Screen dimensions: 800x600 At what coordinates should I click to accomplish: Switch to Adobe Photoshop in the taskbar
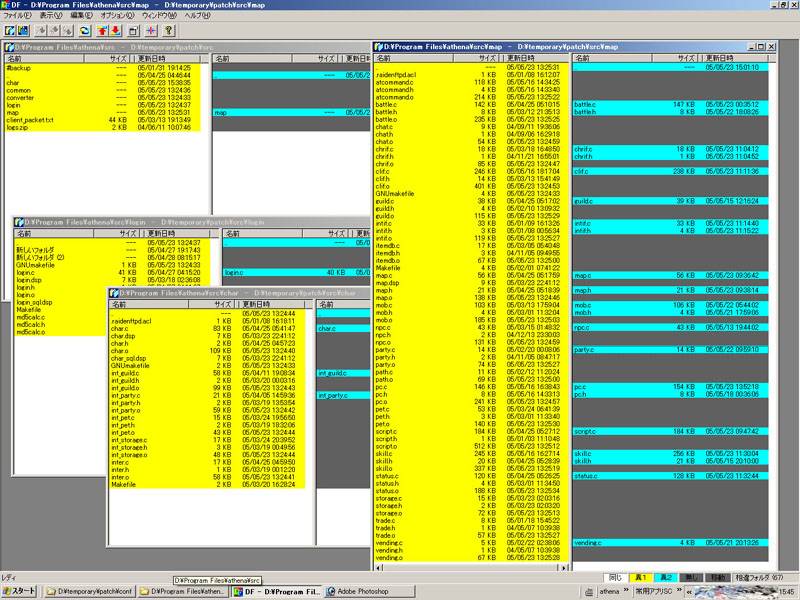(x=369, y=591)
